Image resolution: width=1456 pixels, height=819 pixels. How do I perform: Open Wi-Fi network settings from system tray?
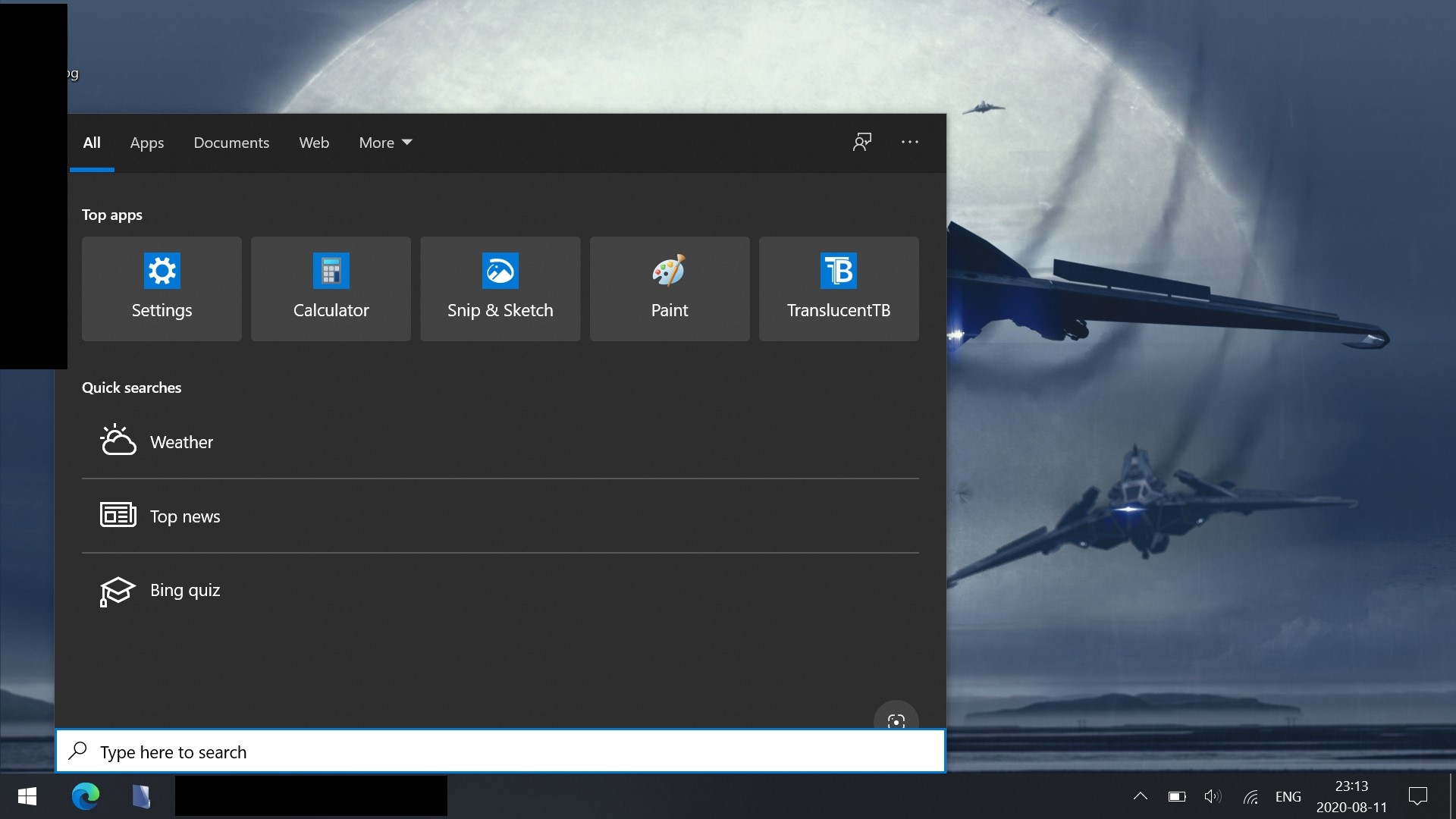1250,796
